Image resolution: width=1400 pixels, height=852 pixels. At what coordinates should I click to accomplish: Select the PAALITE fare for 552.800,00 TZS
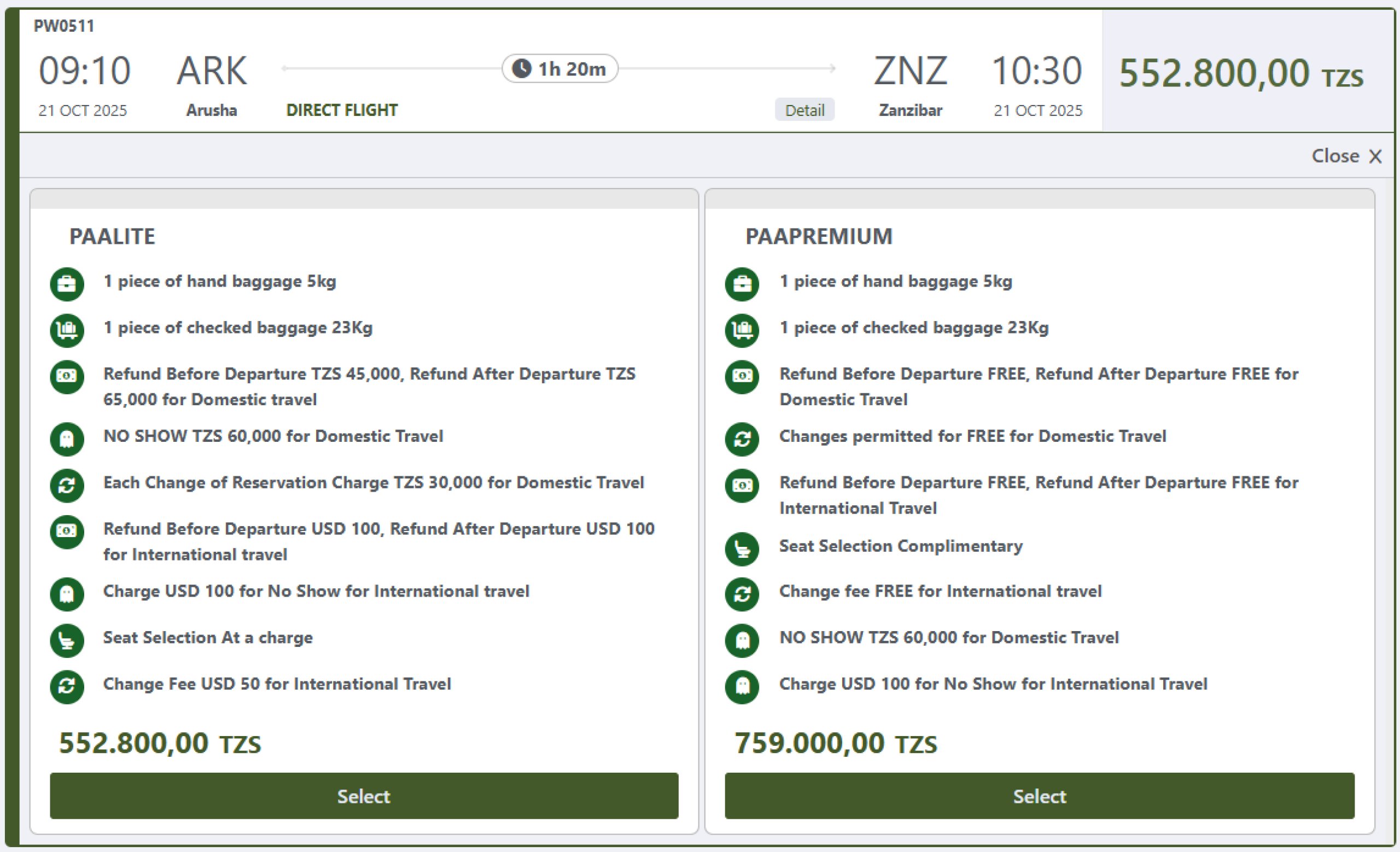coord(364,795)
